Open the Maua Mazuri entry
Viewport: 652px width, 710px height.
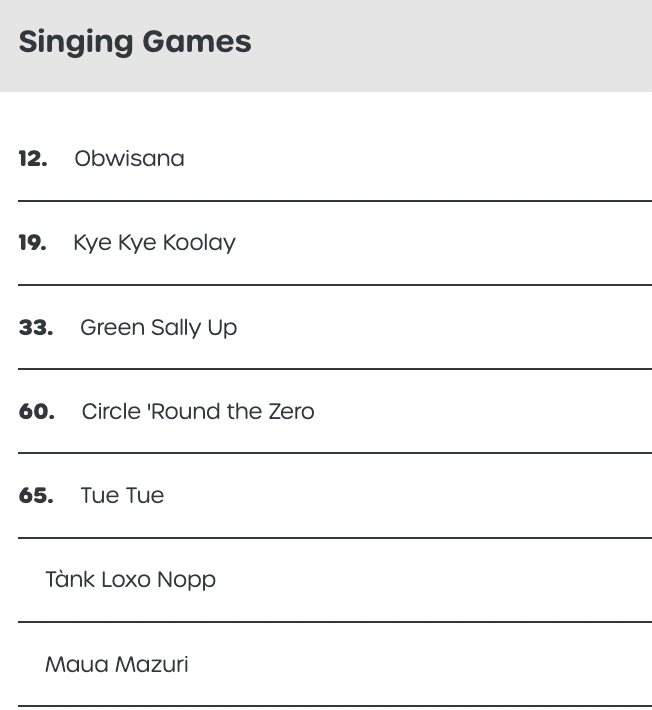(116, 665)
